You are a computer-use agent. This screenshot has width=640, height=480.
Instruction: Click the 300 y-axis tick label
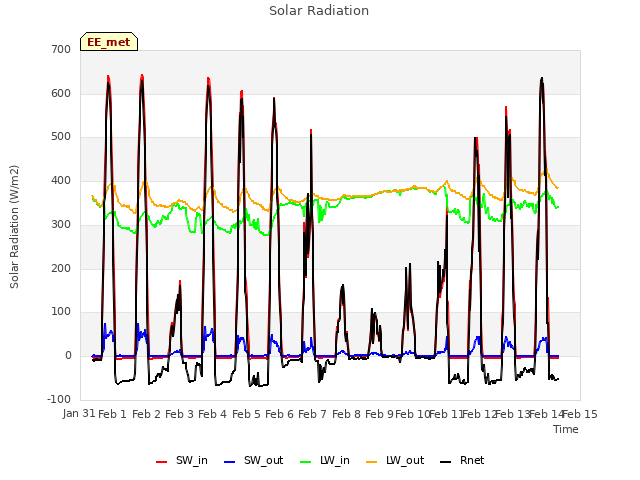coord(61,224)
